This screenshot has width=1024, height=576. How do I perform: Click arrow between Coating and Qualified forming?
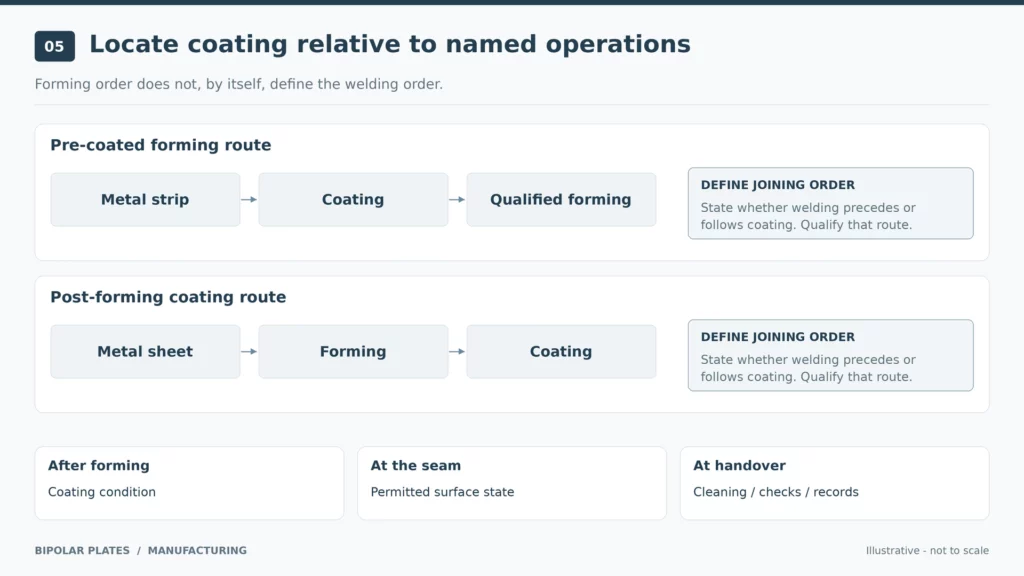[457, 200]
